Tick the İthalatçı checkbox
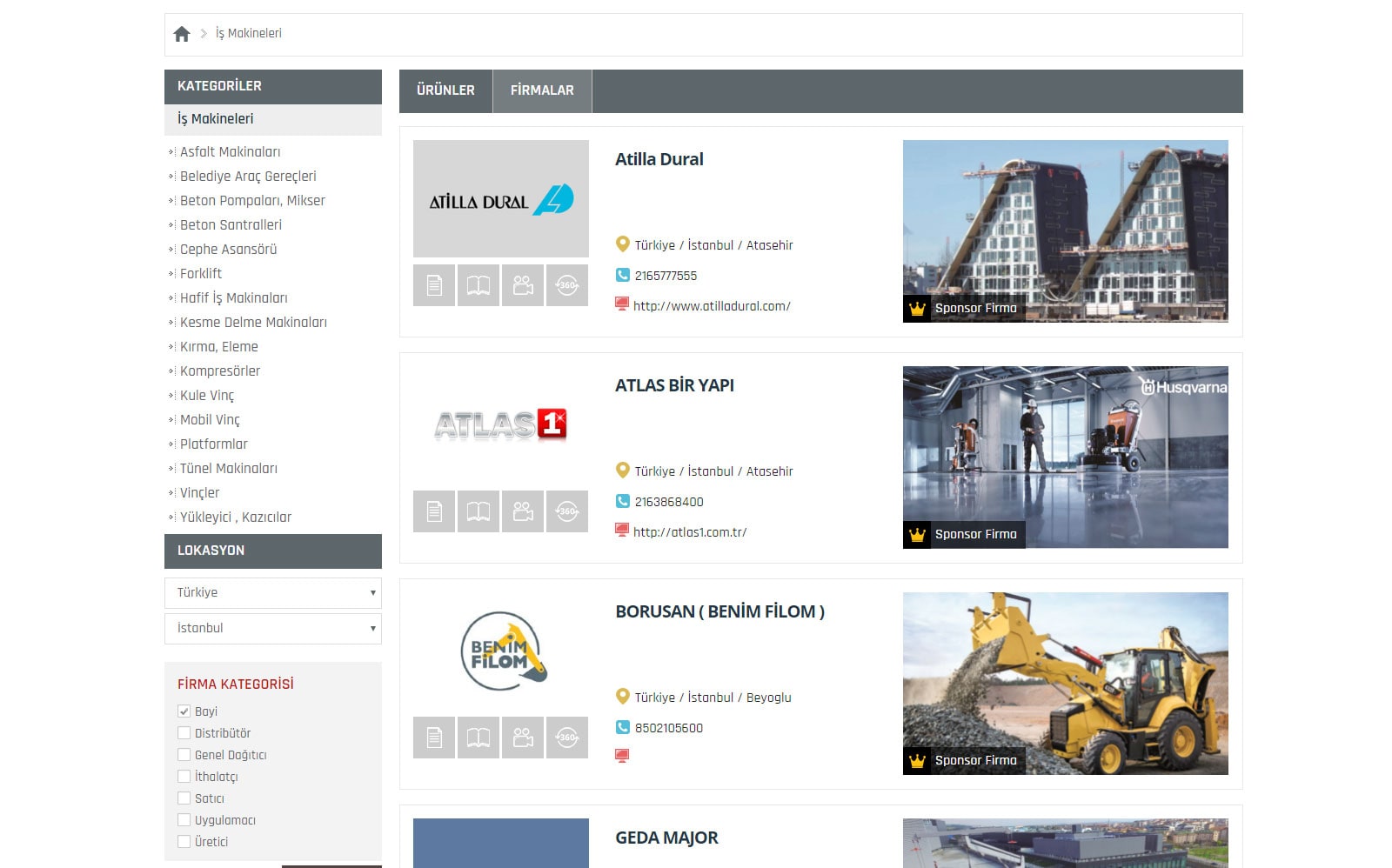1392x868 pixels. 184,776
